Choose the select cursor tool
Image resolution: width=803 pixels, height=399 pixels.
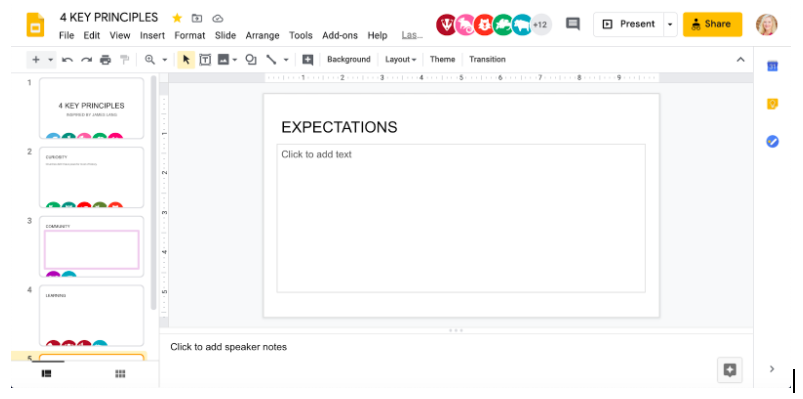186,60
